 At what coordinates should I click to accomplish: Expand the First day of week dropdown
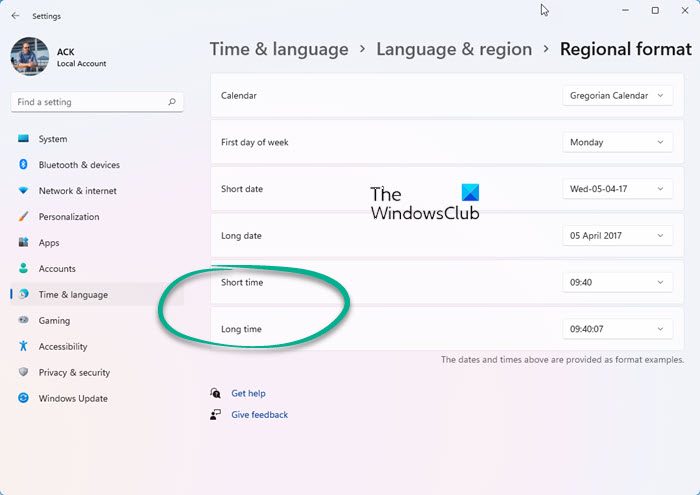click(x=616, y=143)
